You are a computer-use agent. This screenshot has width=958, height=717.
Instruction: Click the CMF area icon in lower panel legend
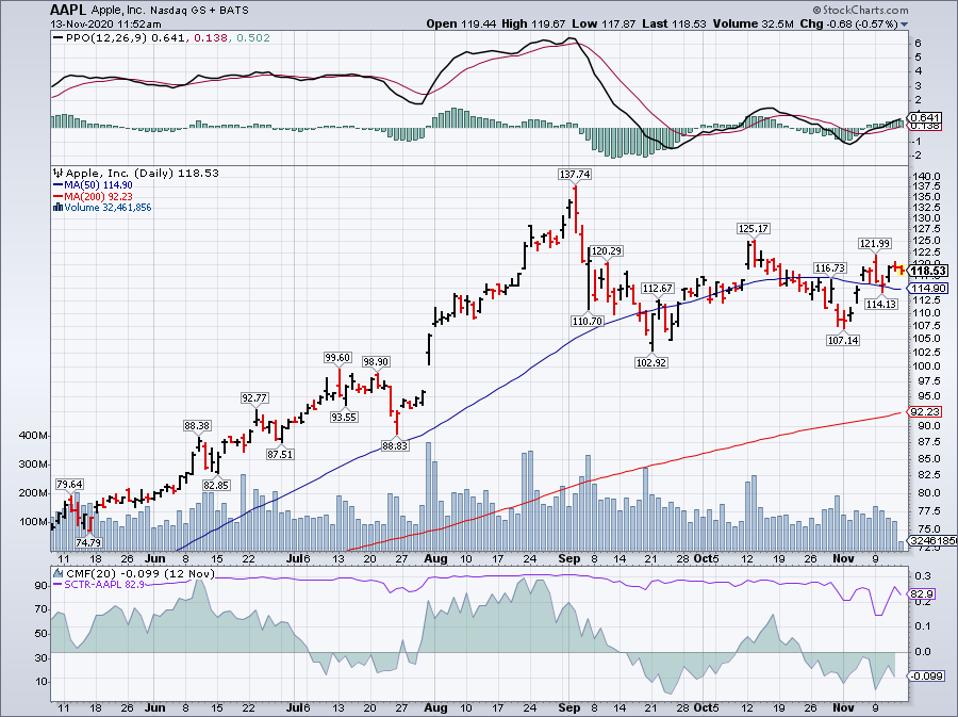coord(59,574)
